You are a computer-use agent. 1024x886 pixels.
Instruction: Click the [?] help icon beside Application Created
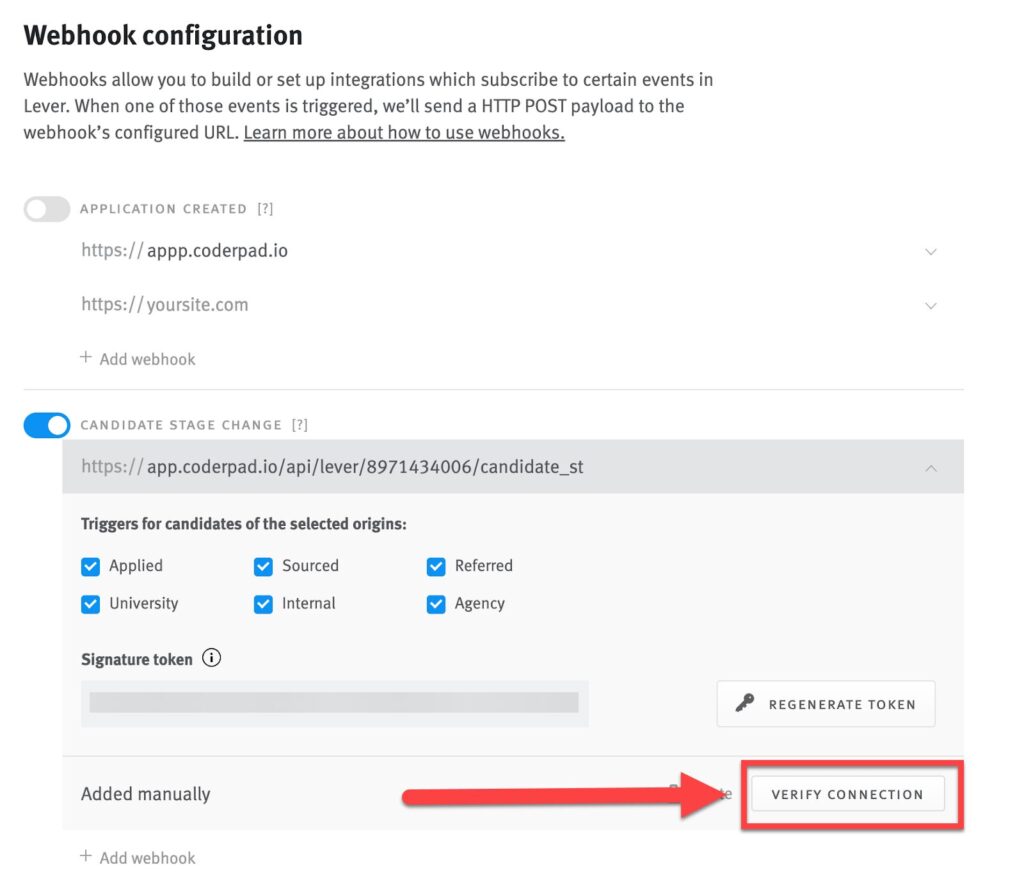click(263, 208)
